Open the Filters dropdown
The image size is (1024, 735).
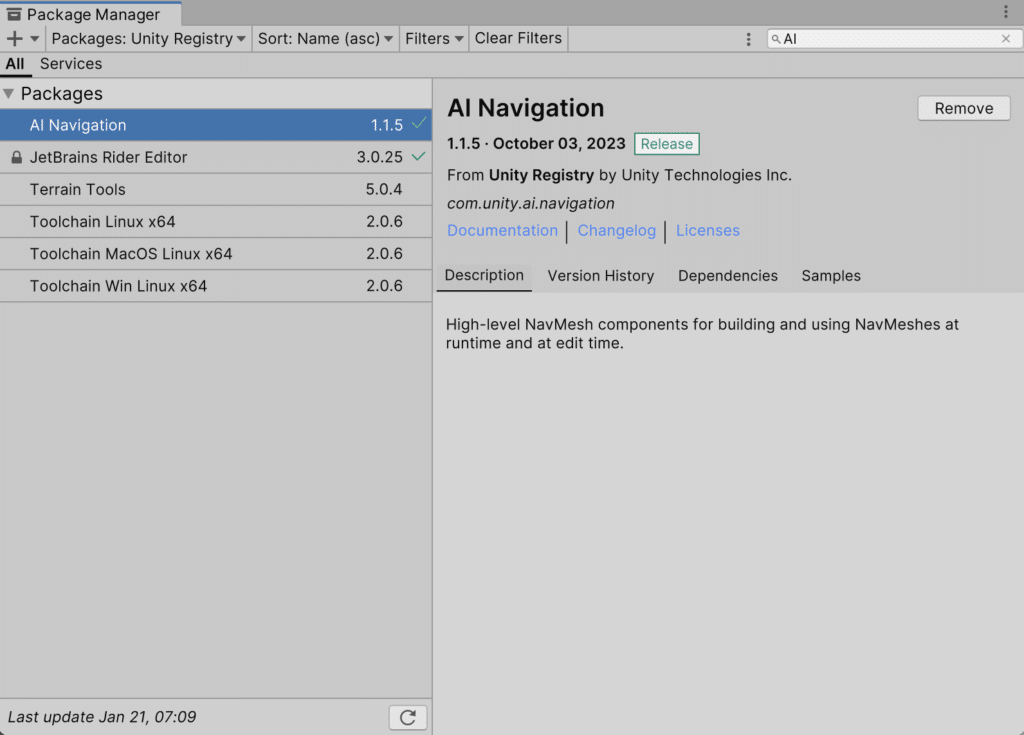click(x=434, y=39)
